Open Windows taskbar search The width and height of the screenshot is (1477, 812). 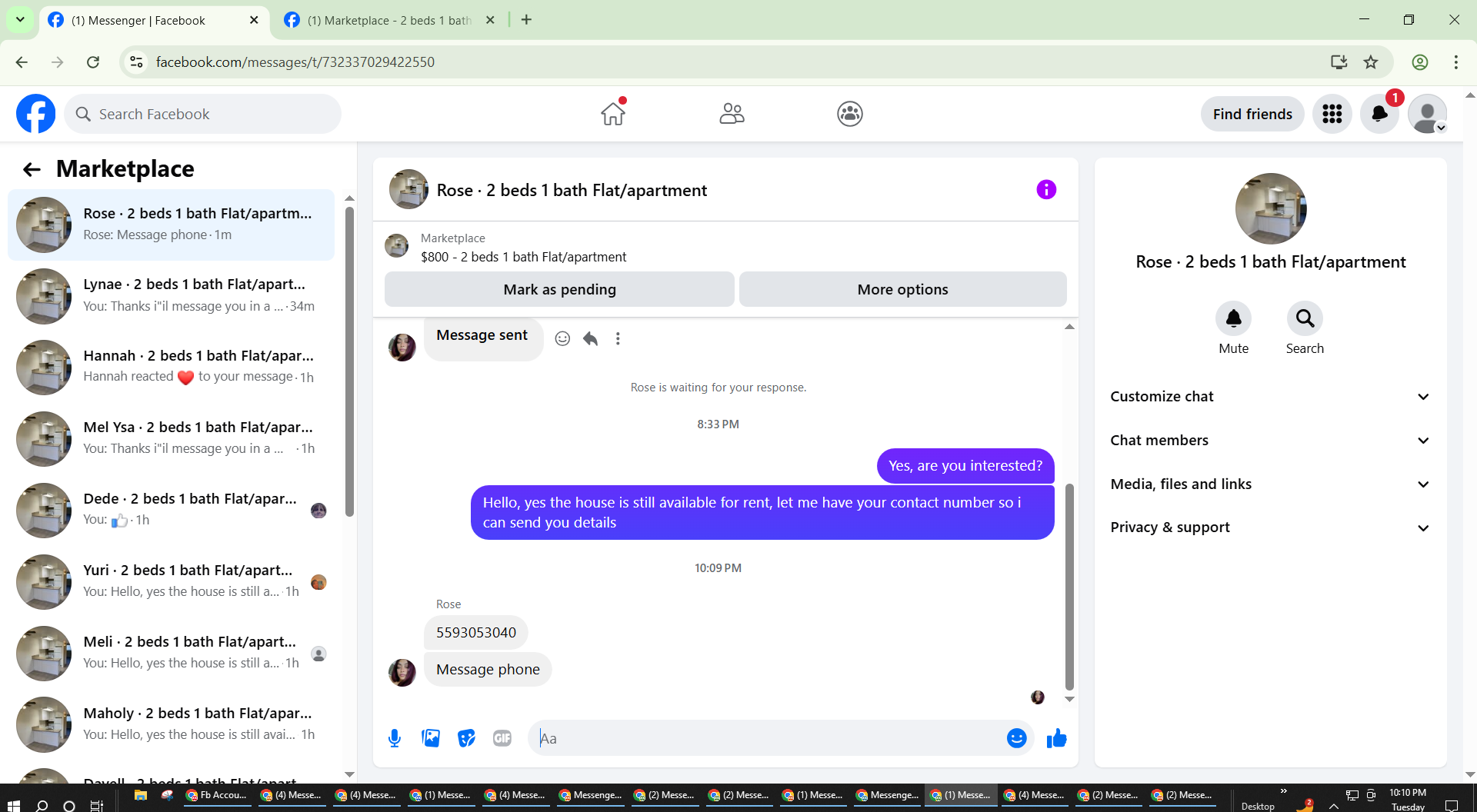pyautogui.click(x=42, y=805)
